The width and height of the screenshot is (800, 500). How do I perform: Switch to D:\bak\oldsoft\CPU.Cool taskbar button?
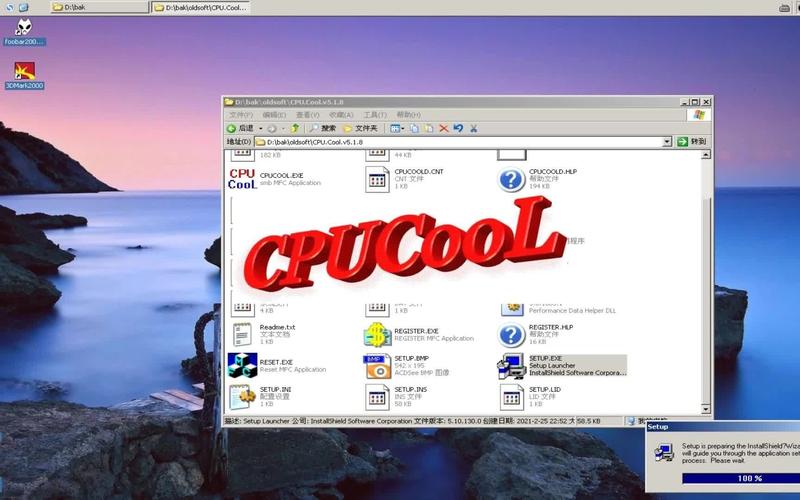tap(201, 7)
